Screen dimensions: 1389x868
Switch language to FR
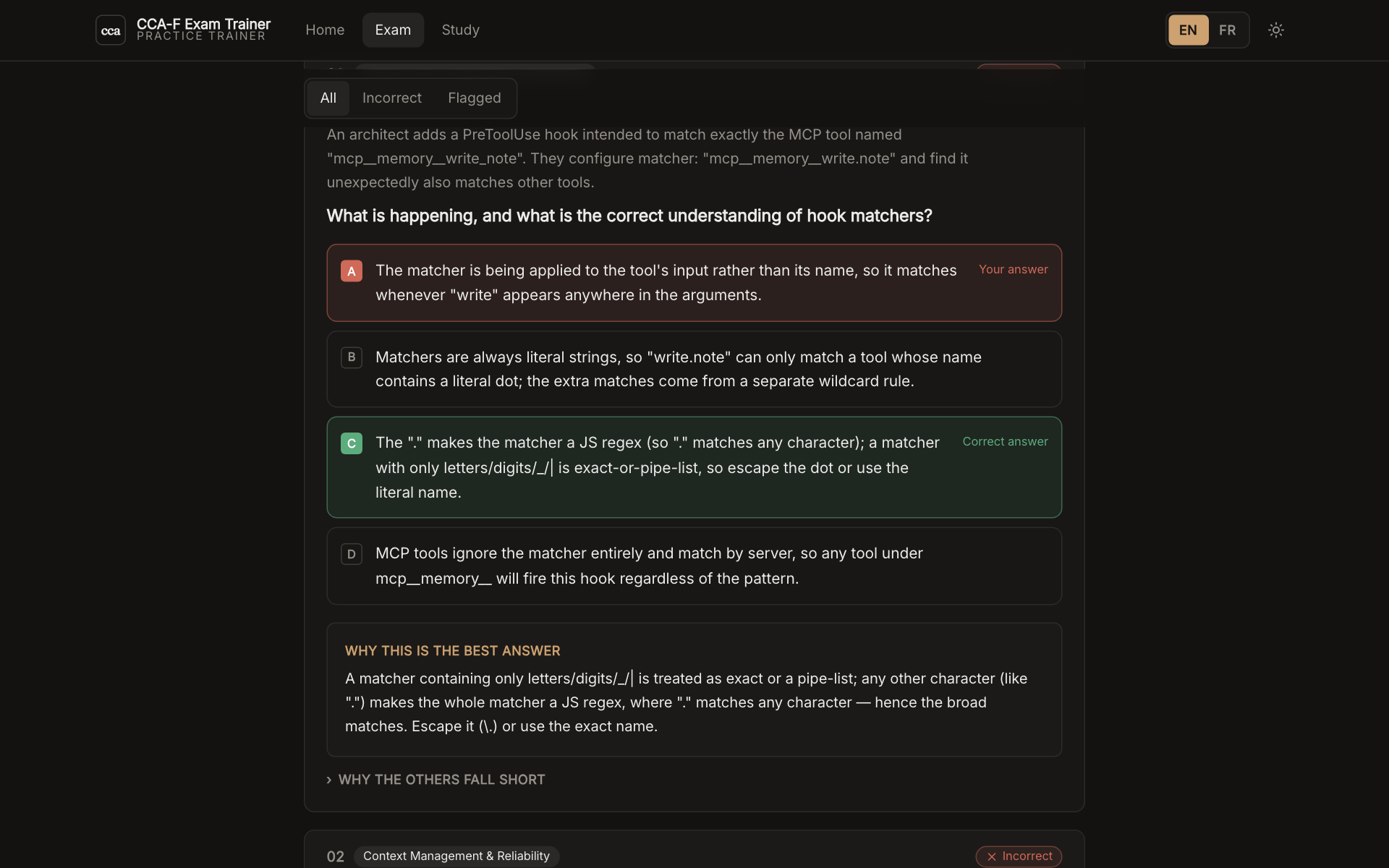[x=1227, y=30]
